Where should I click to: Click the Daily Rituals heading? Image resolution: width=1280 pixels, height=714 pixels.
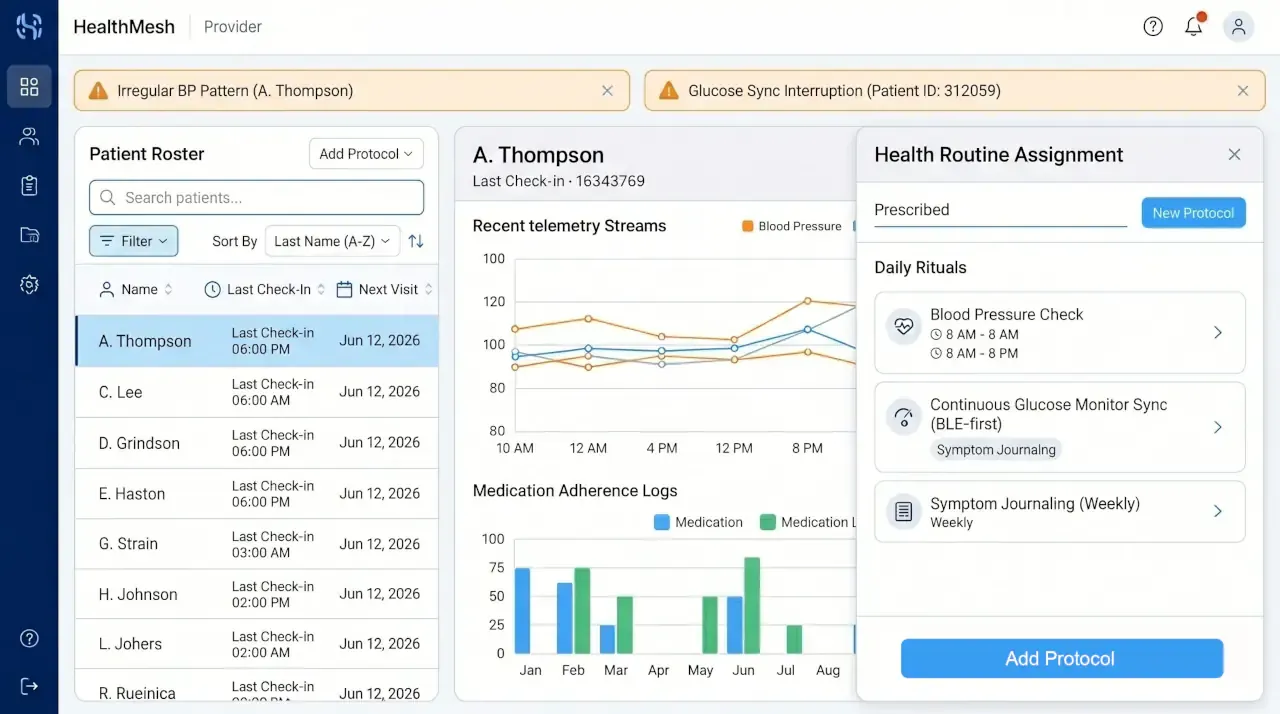coord(920,268)
